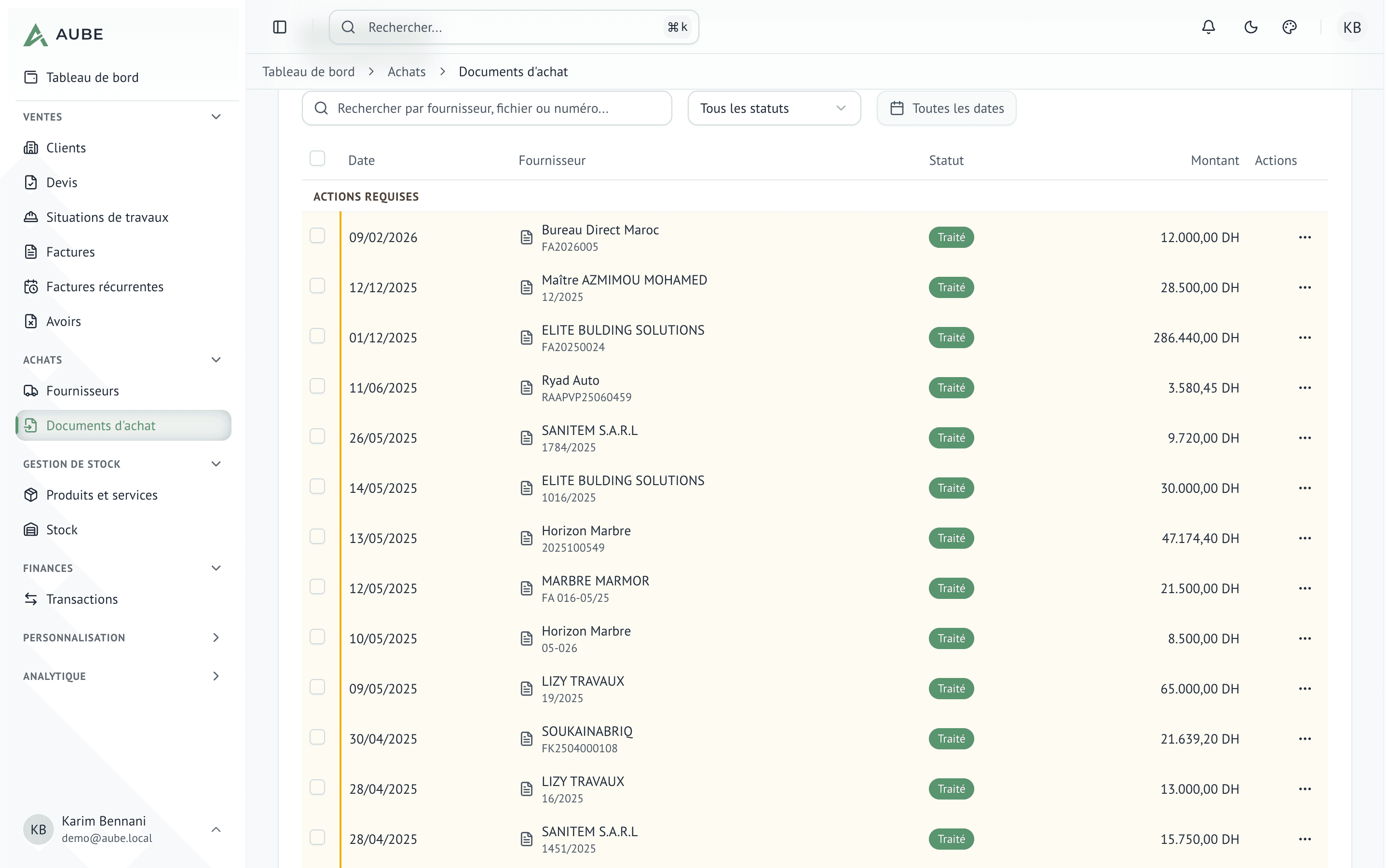Expand the PERSONNALISATION section
This screenshot has width=1389, height=868.
216,638
